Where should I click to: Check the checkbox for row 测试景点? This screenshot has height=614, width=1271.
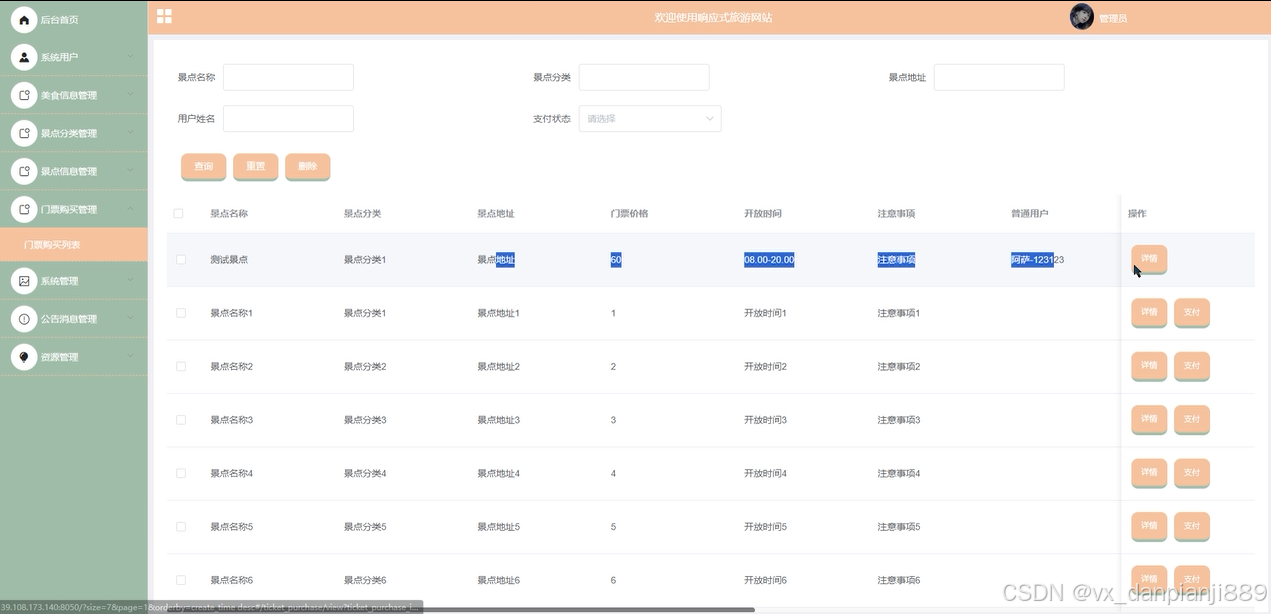pyautogui.click(x=181, y=259)
